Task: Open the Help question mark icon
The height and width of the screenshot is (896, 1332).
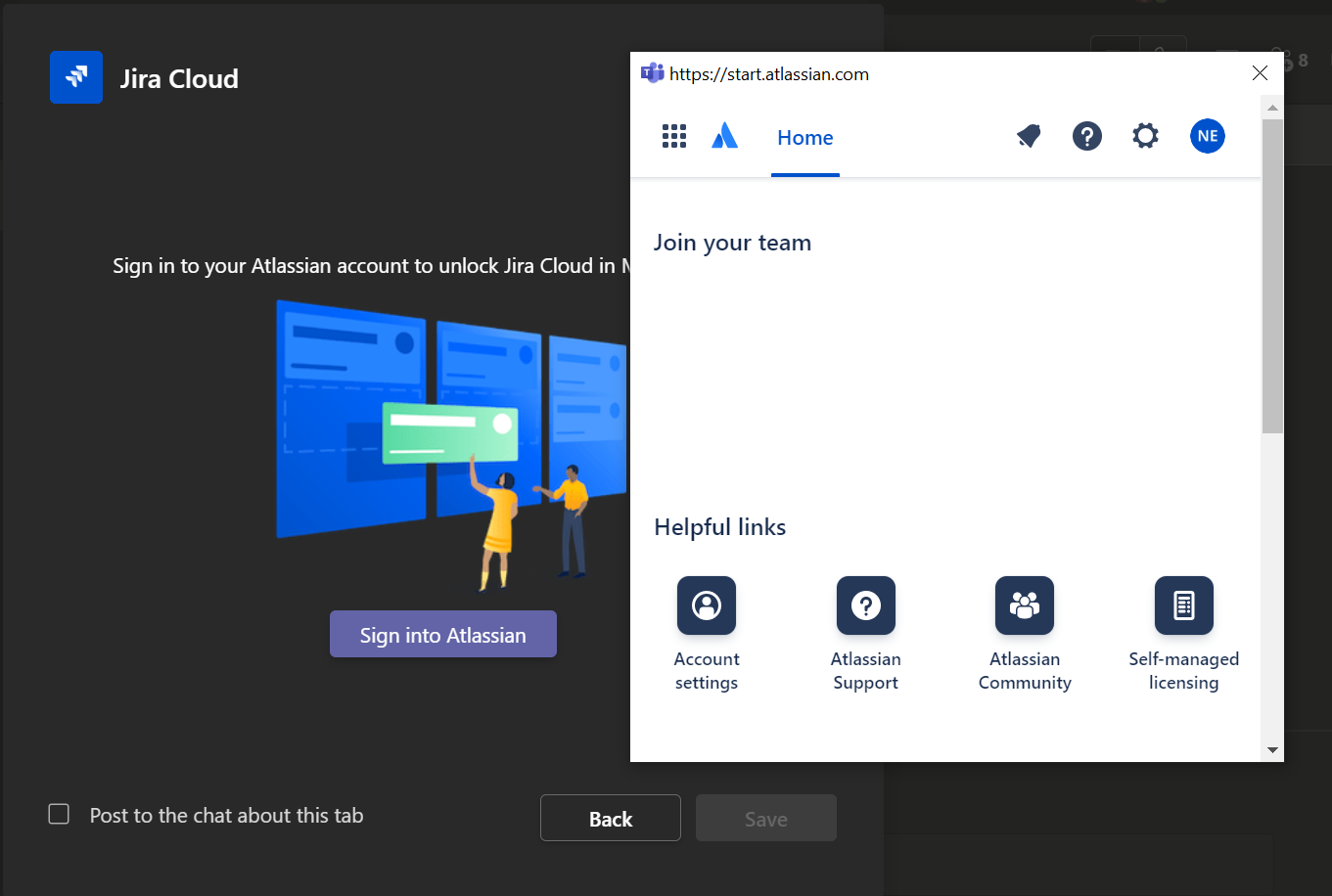Action: (x=1087, y=136)
